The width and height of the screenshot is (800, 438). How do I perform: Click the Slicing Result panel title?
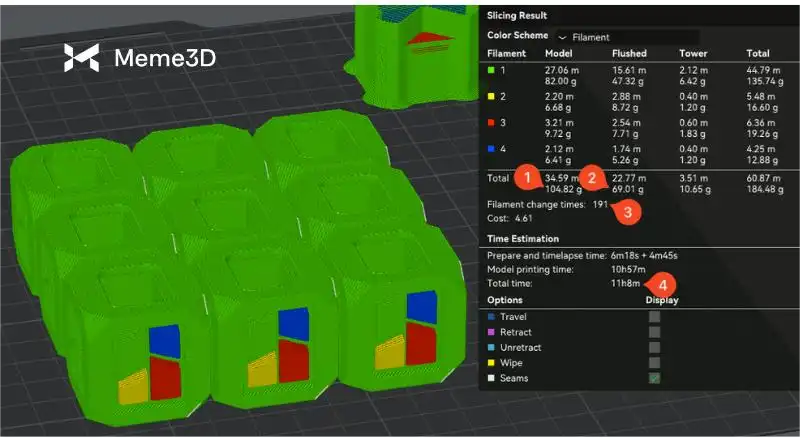coord(518,15)
